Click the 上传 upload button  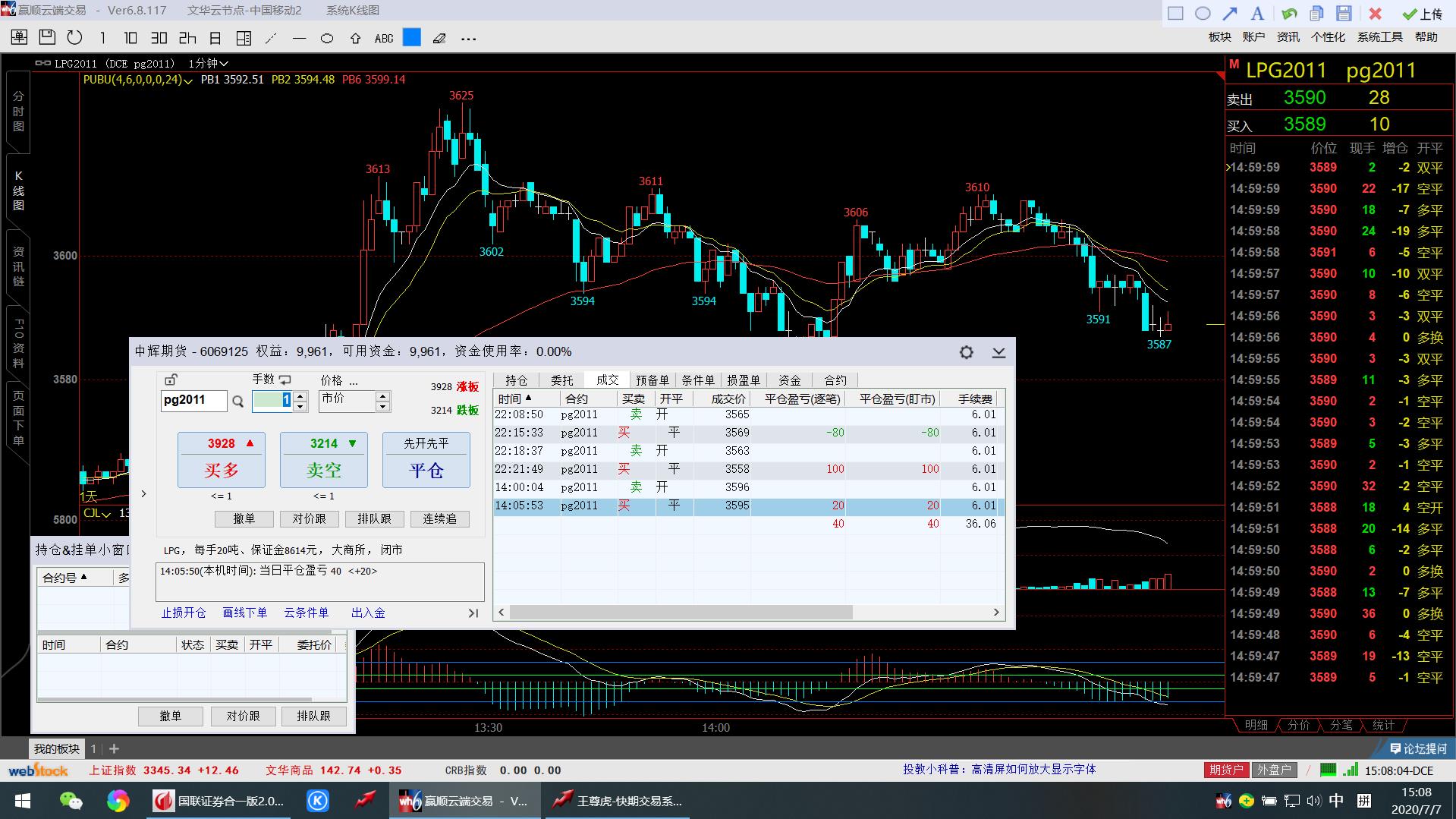tap(1422, 14)
